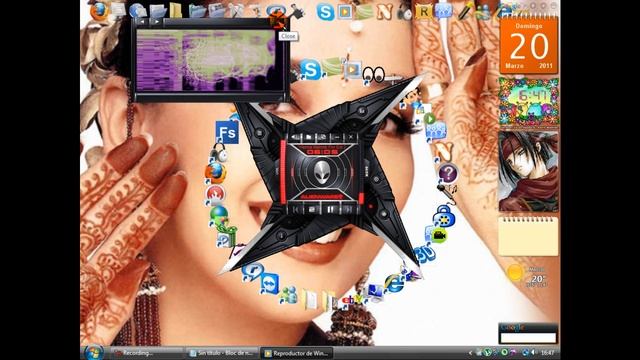This screenshot has height=360, width=640.
Task: Open the media player icon in top dock
Action: coord(344,12)
